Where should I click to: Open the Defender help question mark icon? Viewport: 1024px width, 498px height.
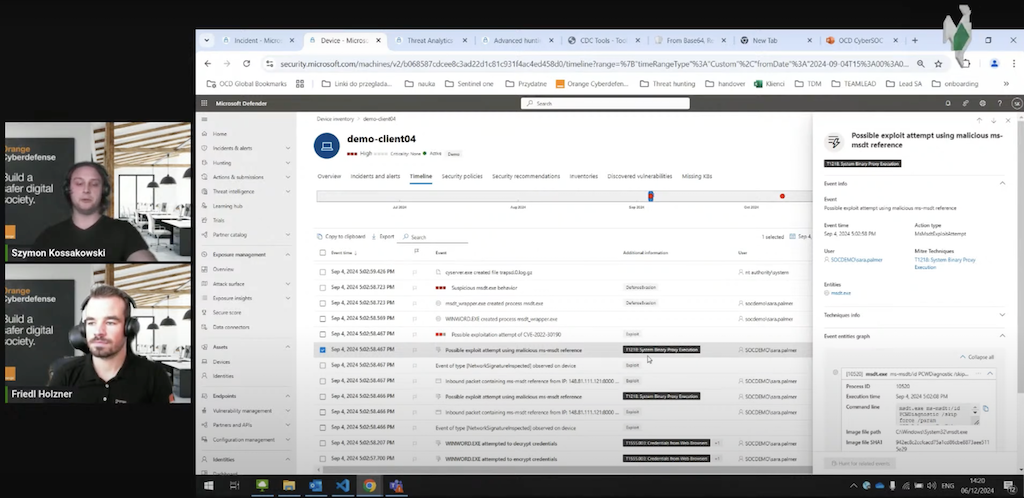coord(1000,103)
